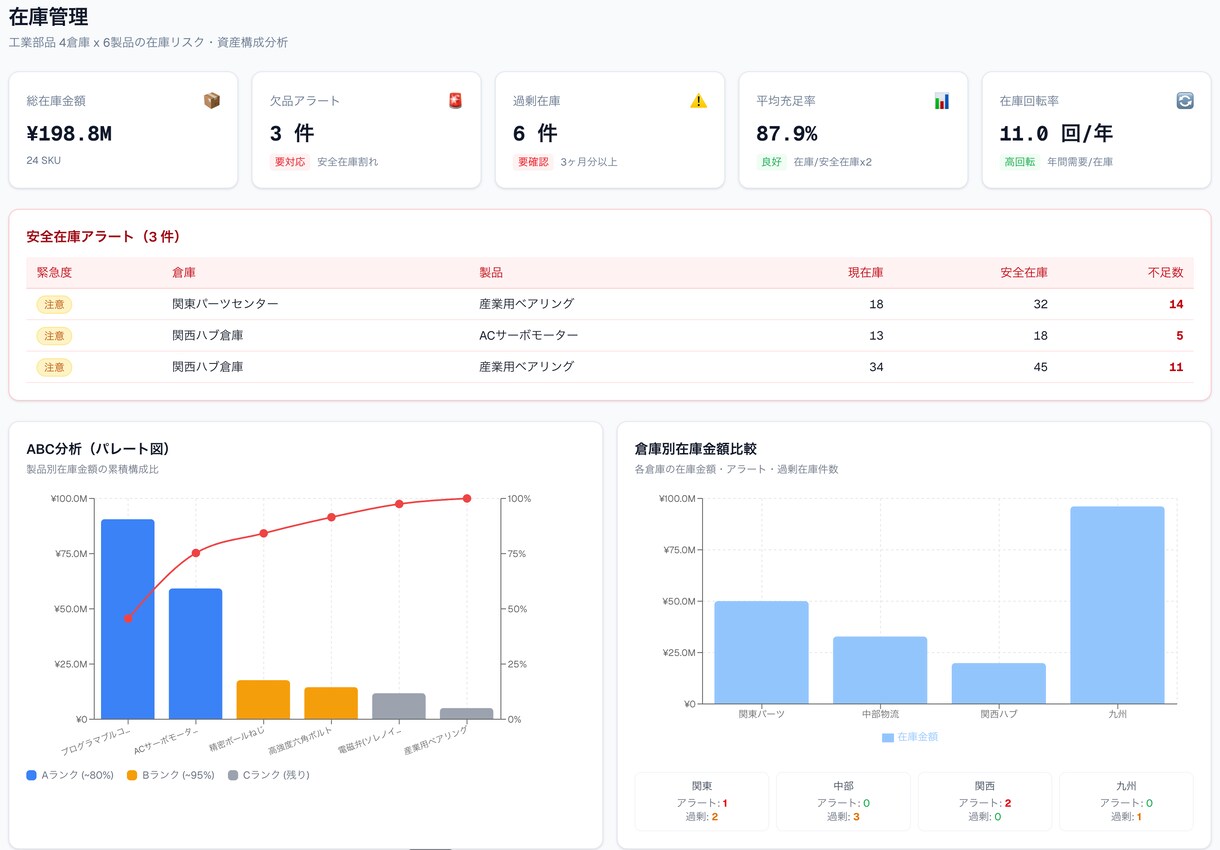The height and width of the screenshot is (850, 1220).
Task: Click the 安全在庫 value 45
Action: 1040,367
